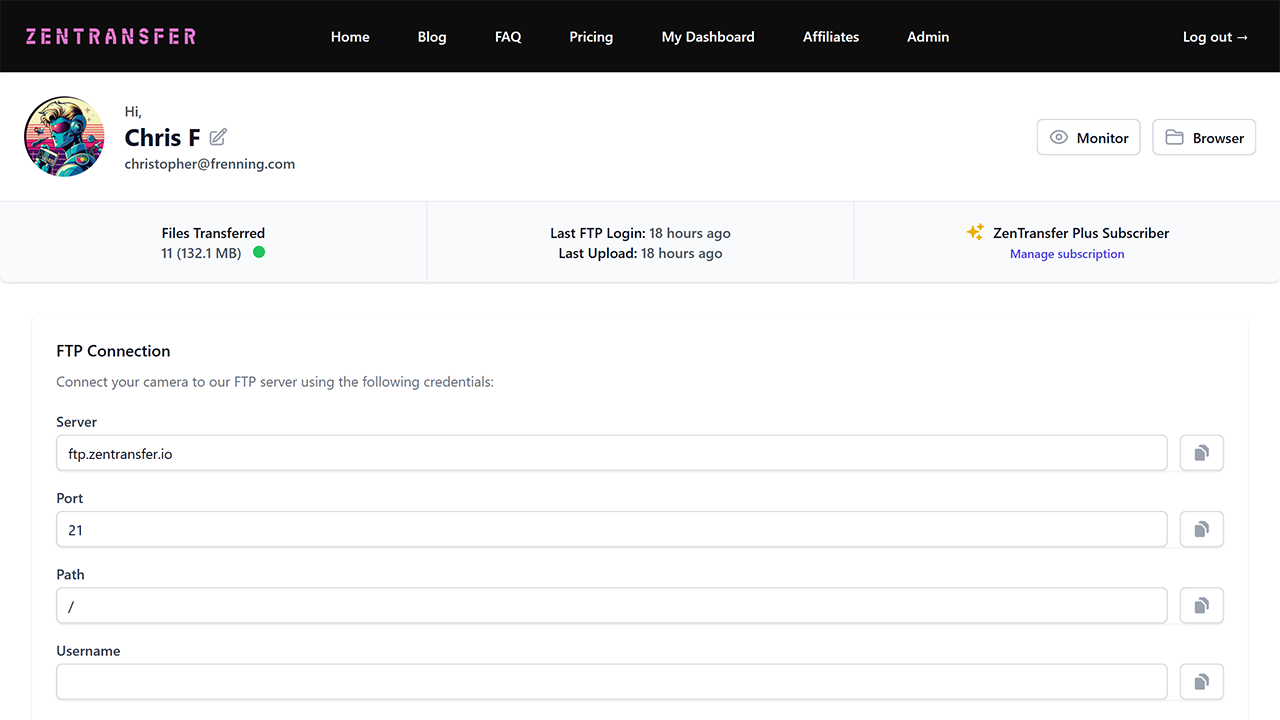The width and height of the screenshot is (1280, 720).
Task: Open the Pricing page
Action: (591, 37)
